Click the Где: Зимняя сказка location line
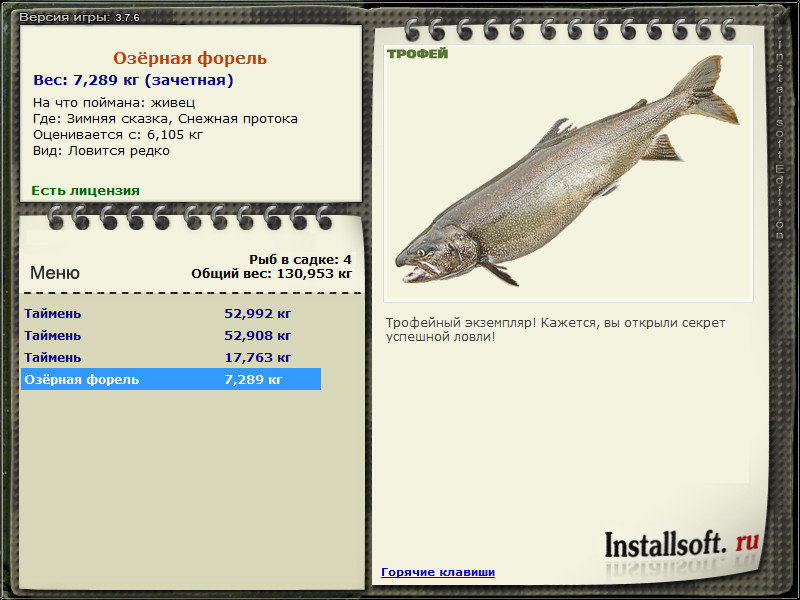 165,119
